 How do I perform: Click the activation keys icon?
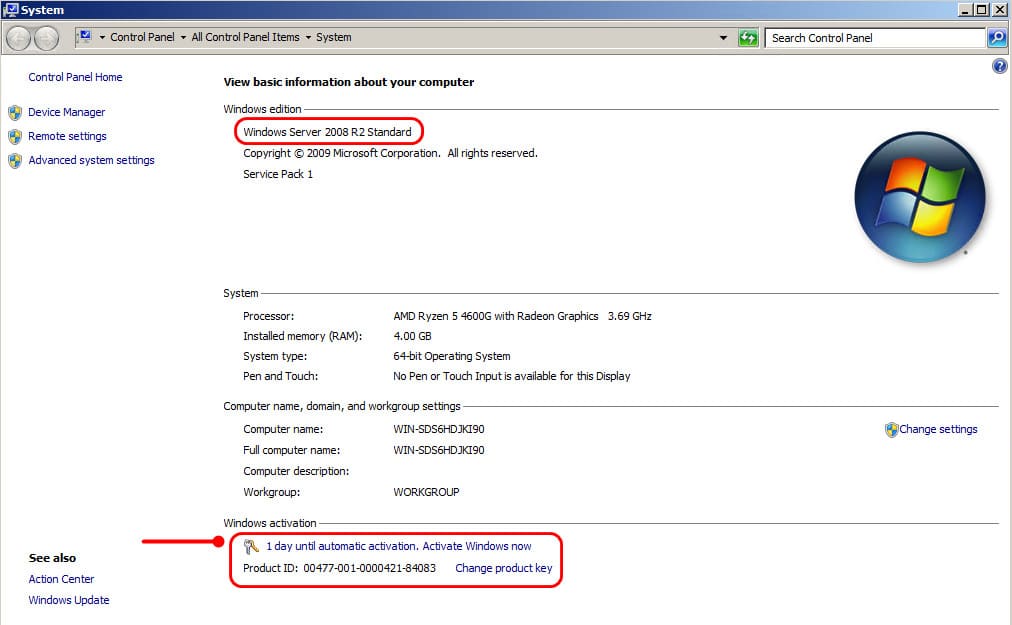pos(251,547)
